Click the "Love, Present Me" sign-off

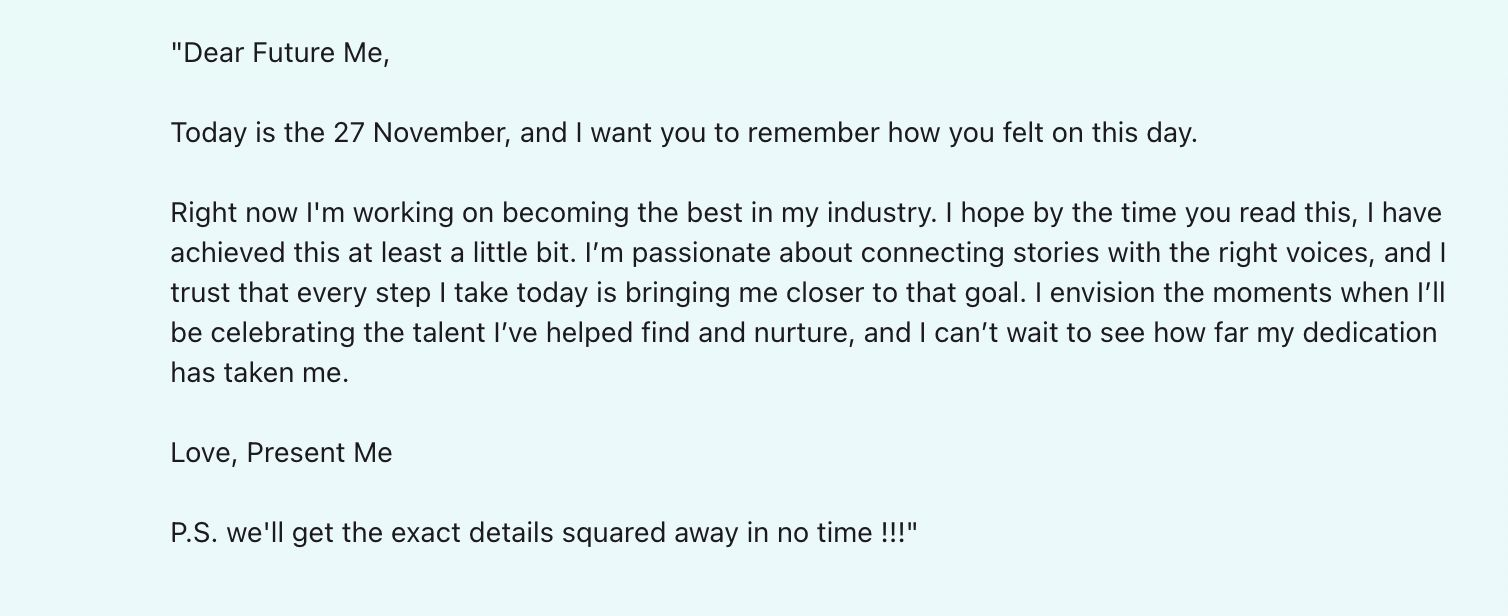click(281, 453)
